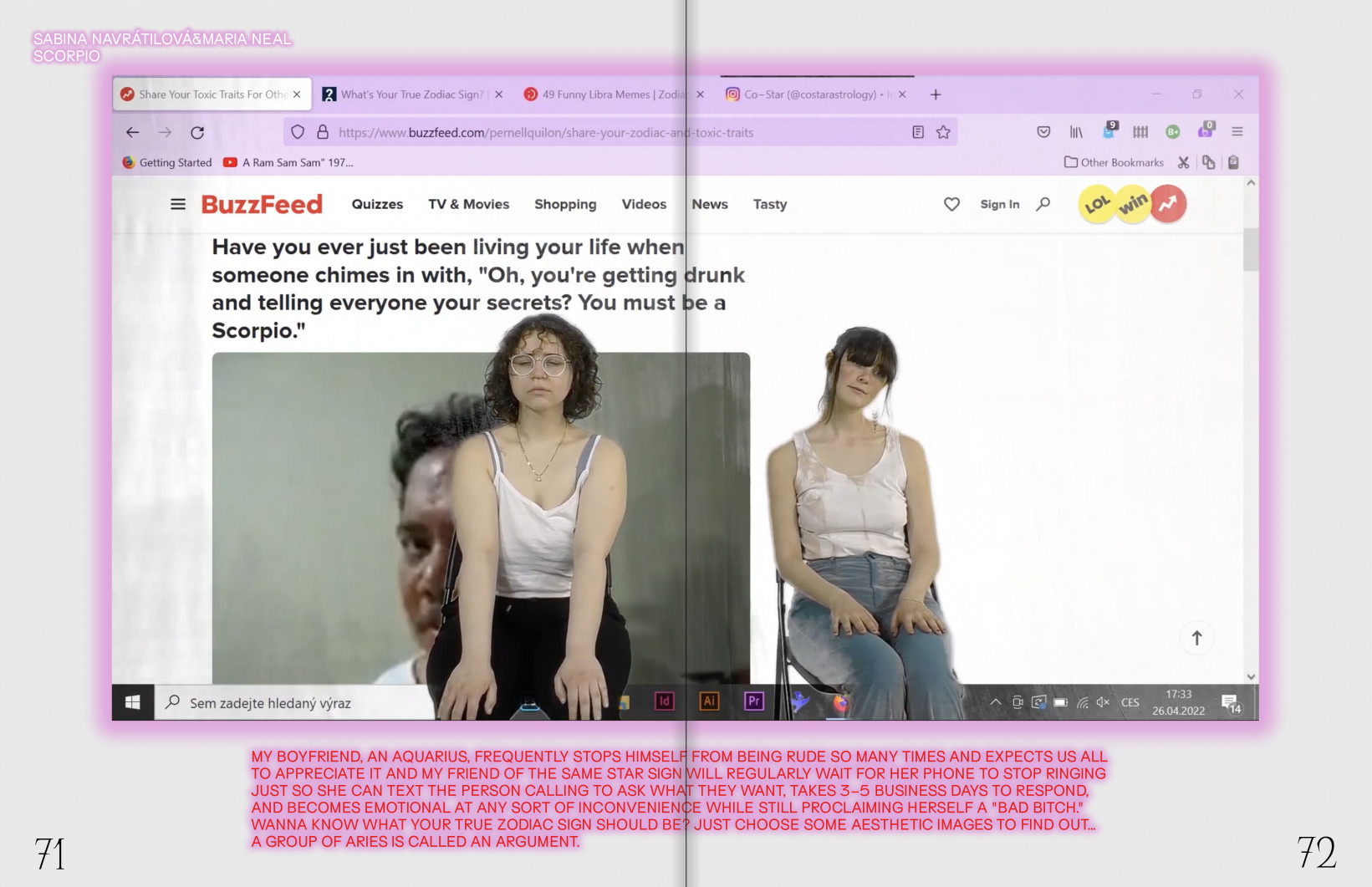Screen dimensions: 1372x887
Task: Open the BuzzFeed hamburger menu
Action: point(178,204)
